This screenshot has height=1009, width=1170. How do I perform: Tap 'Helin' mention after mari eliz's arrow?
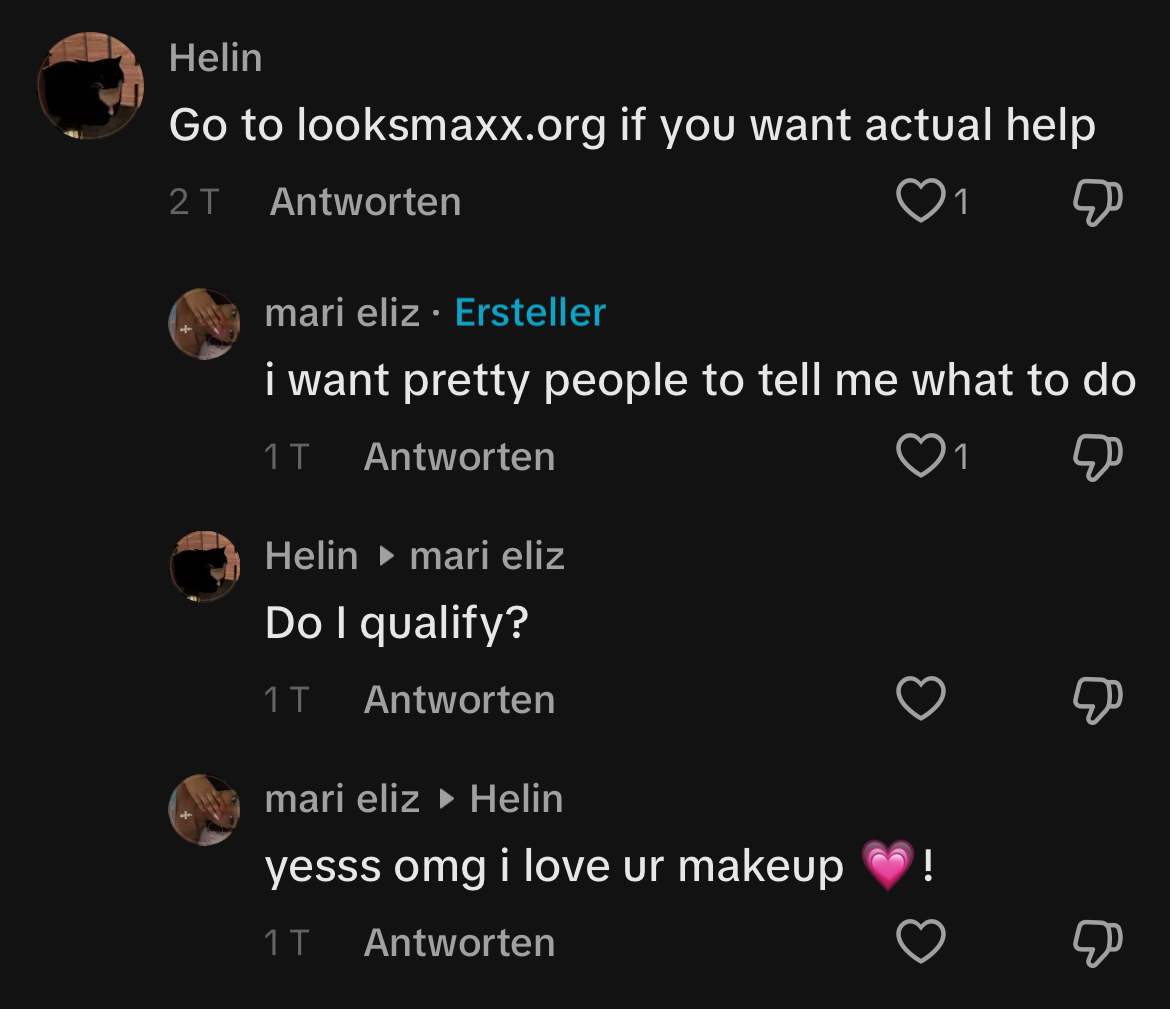click(x=516, y=799)
